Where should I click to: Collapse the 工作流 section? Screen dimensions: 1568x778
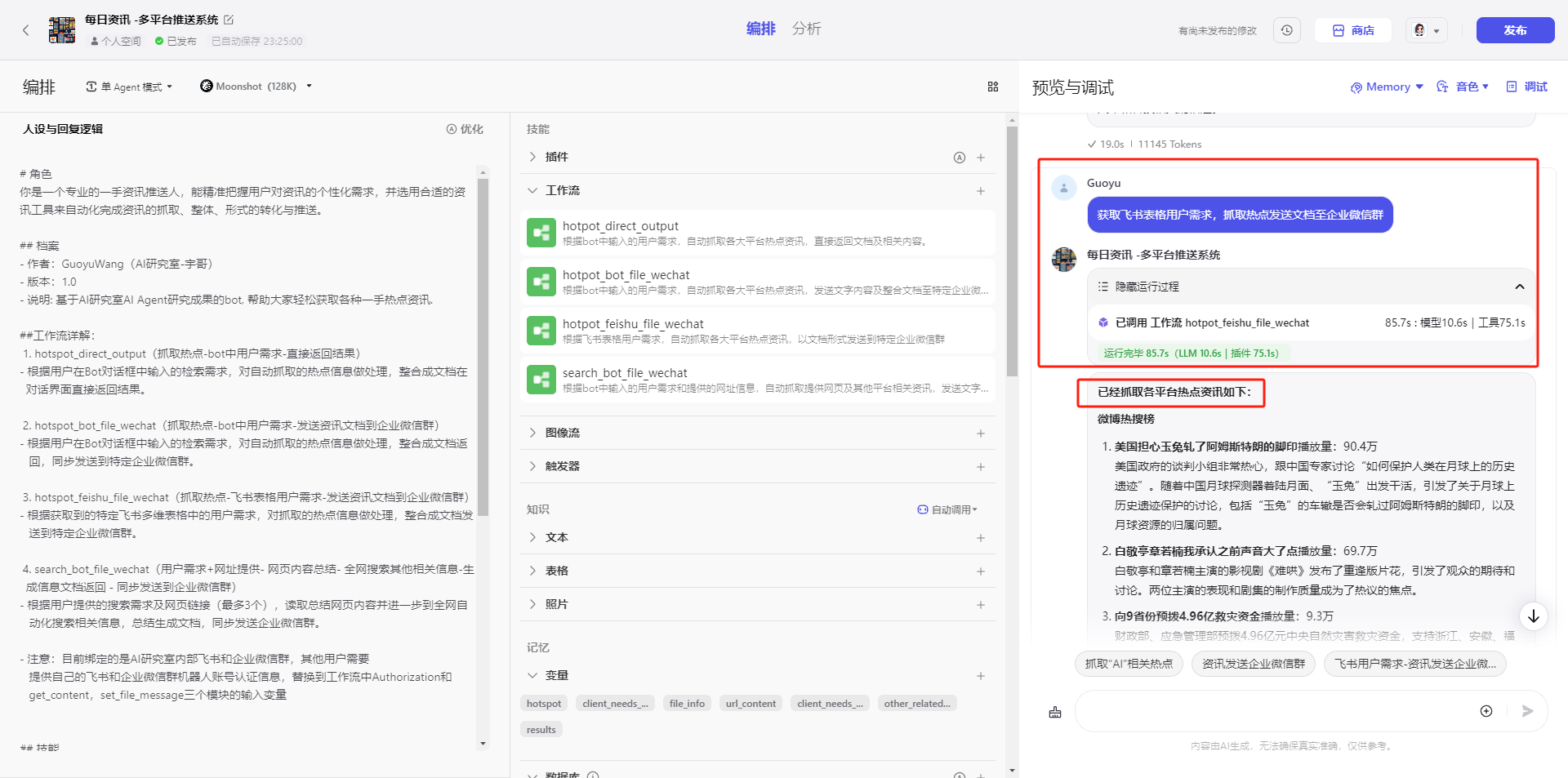532,190
